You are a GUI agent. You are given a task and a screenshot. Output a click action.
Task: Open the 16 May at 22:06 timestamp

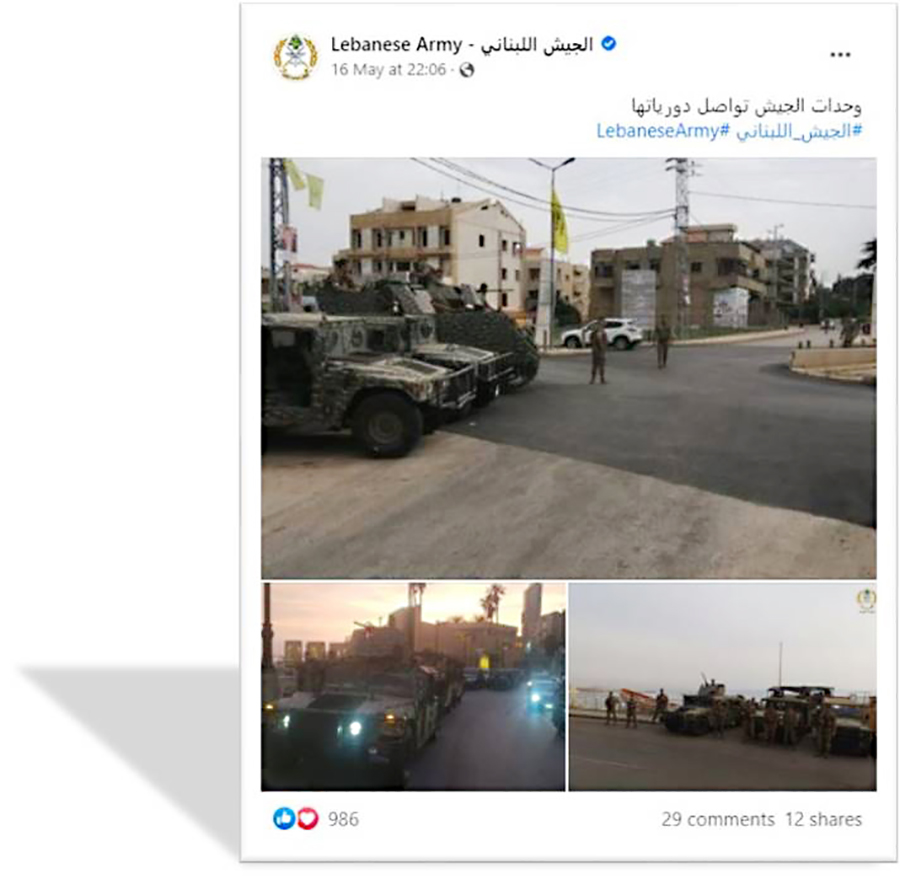click(389, 69)
